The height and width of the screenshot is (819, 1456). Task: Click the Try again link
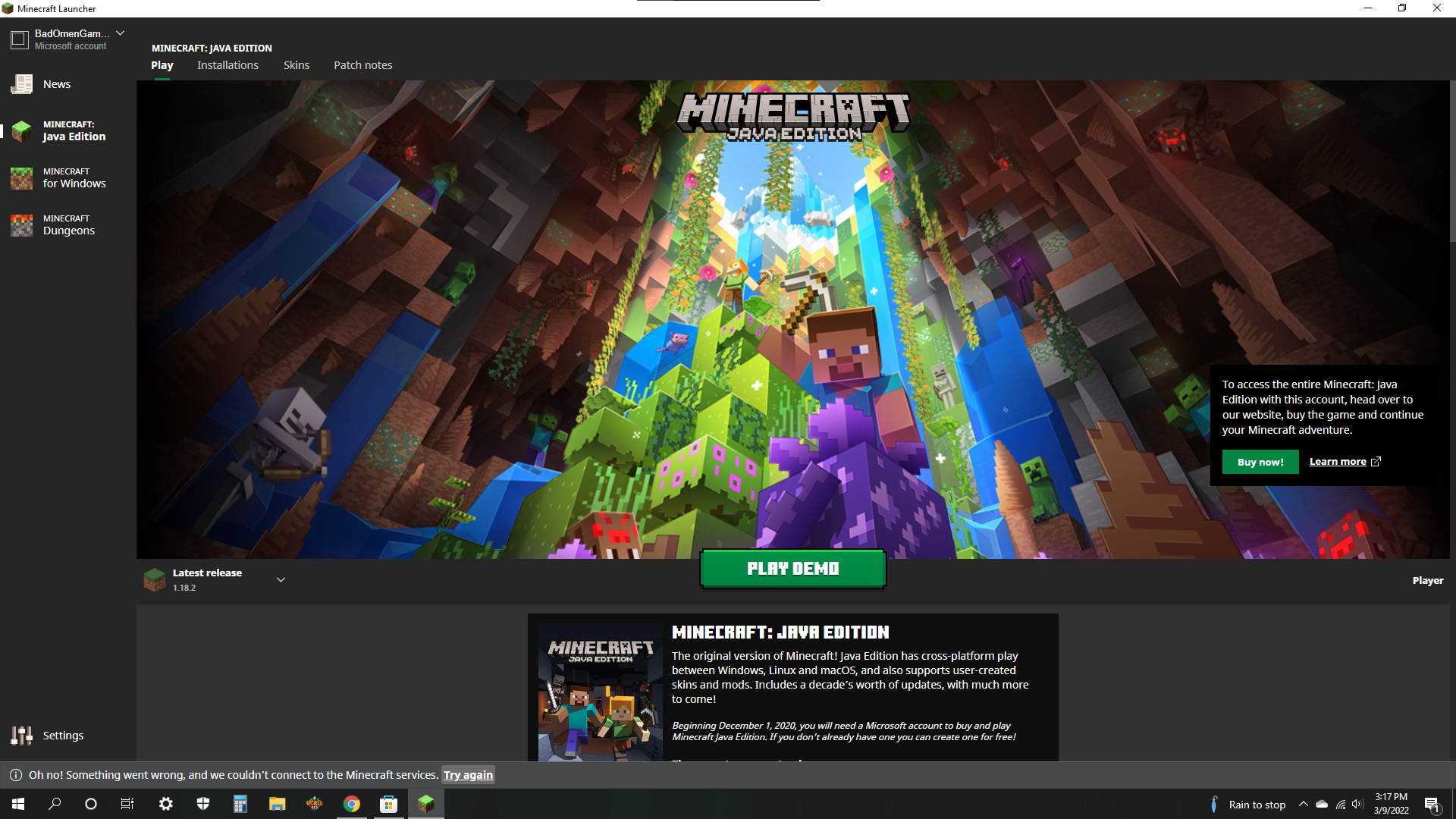pos(468,775)
